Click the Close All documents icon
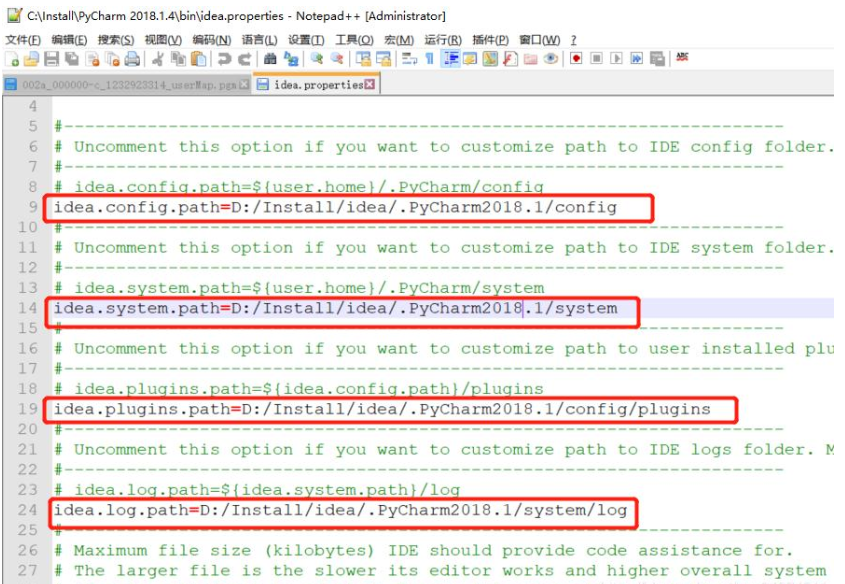845x584 pixels. 112,59
